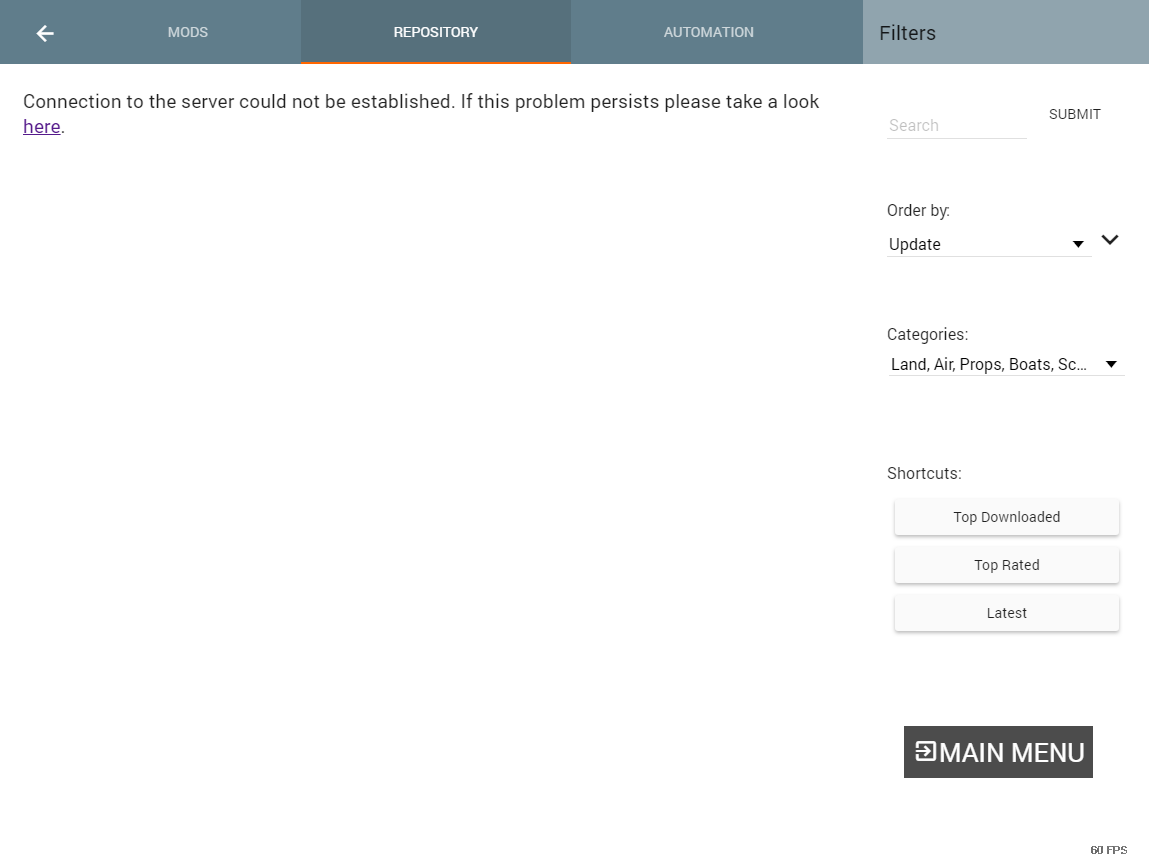Show Top Downloaded mods shortcut
Viewport: 1149px width, 862px height.
[1006, 517]
